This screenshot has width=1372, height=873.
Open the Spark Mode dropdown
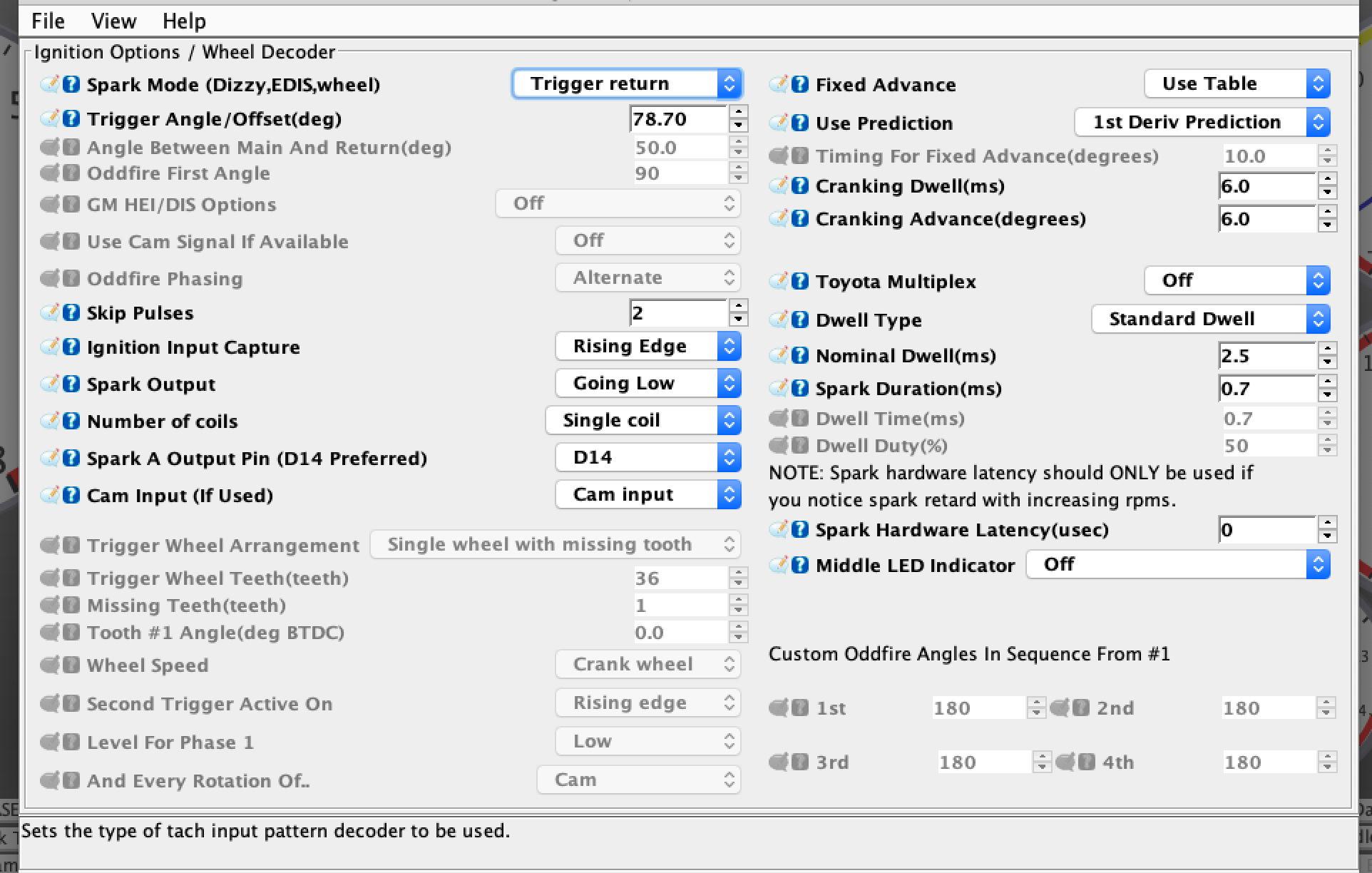(x=627, y=84)
